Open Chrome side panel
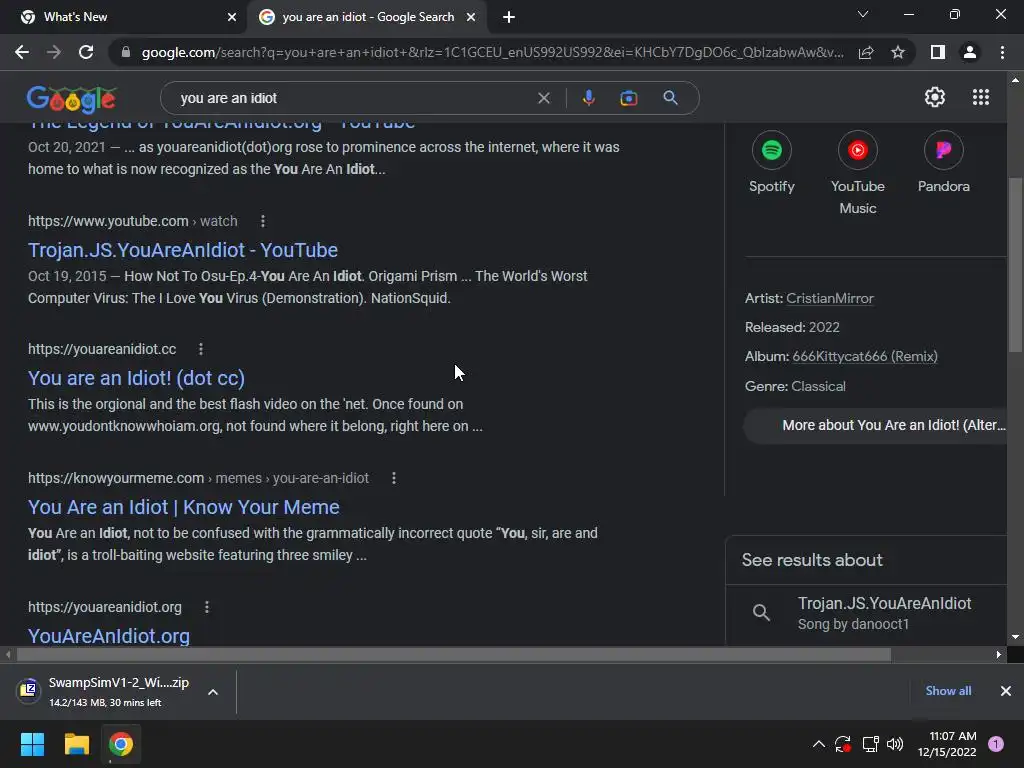Viewport: 1024px width, 768px height. (938, 52)
